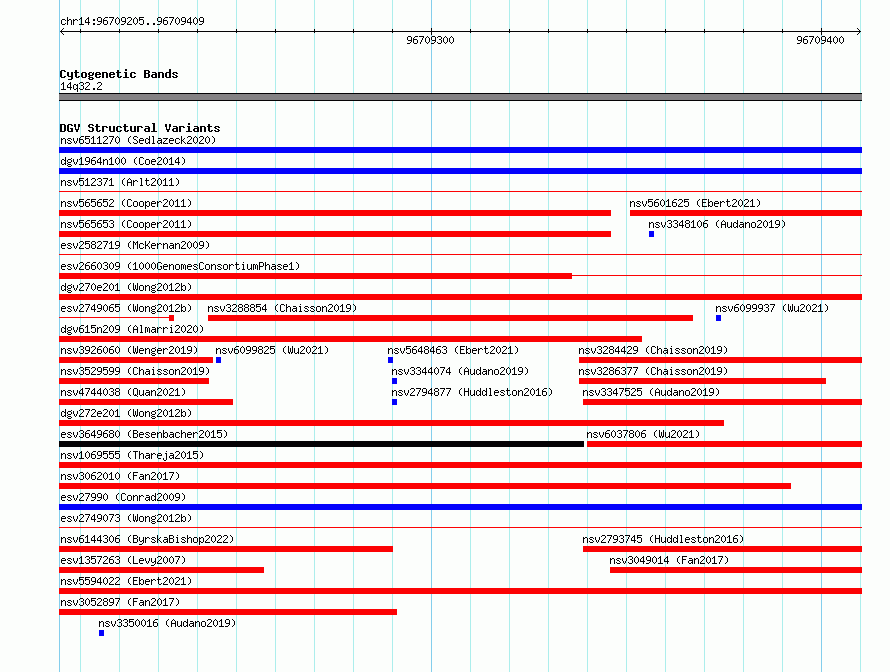Click nsv3529599 (Chaisson2019) label
The width and height of the screenshot is (890, 672).
pyautogui.click(x=135, y=371)
